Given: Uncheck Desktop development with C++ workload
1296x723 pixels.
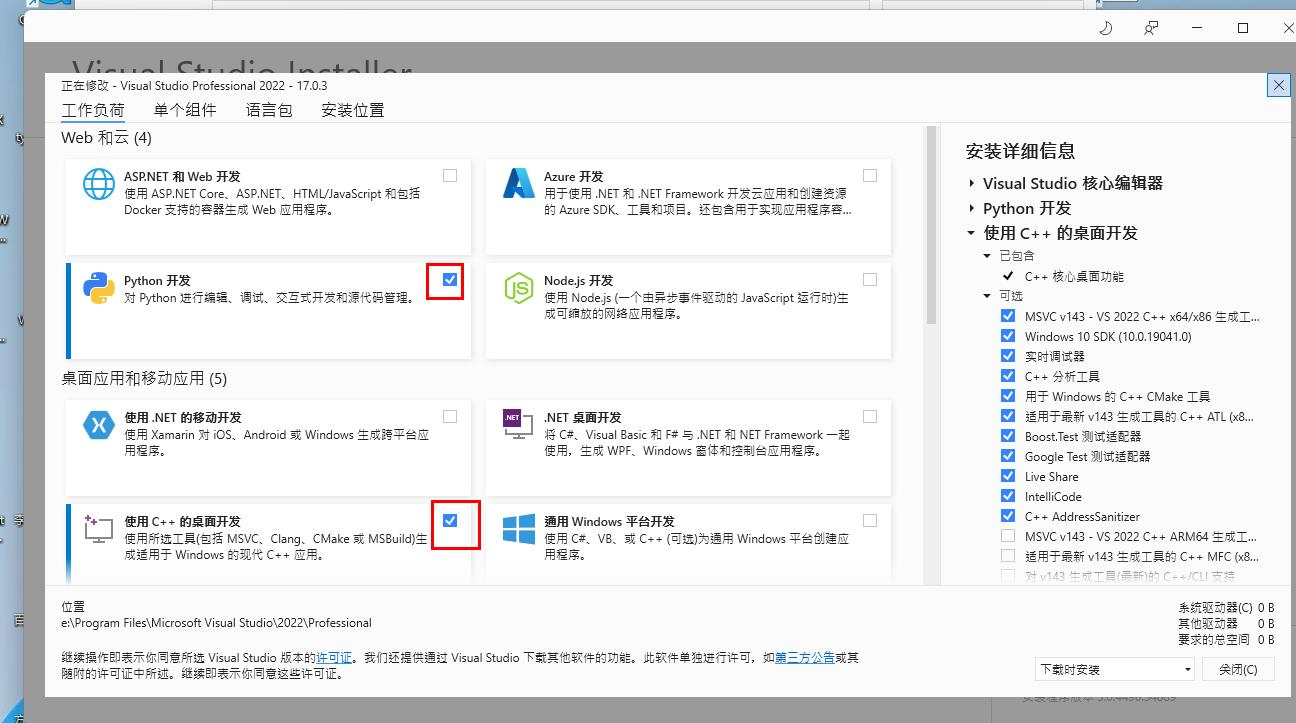Looking at the screenshot, I should [x=450, y=520].
